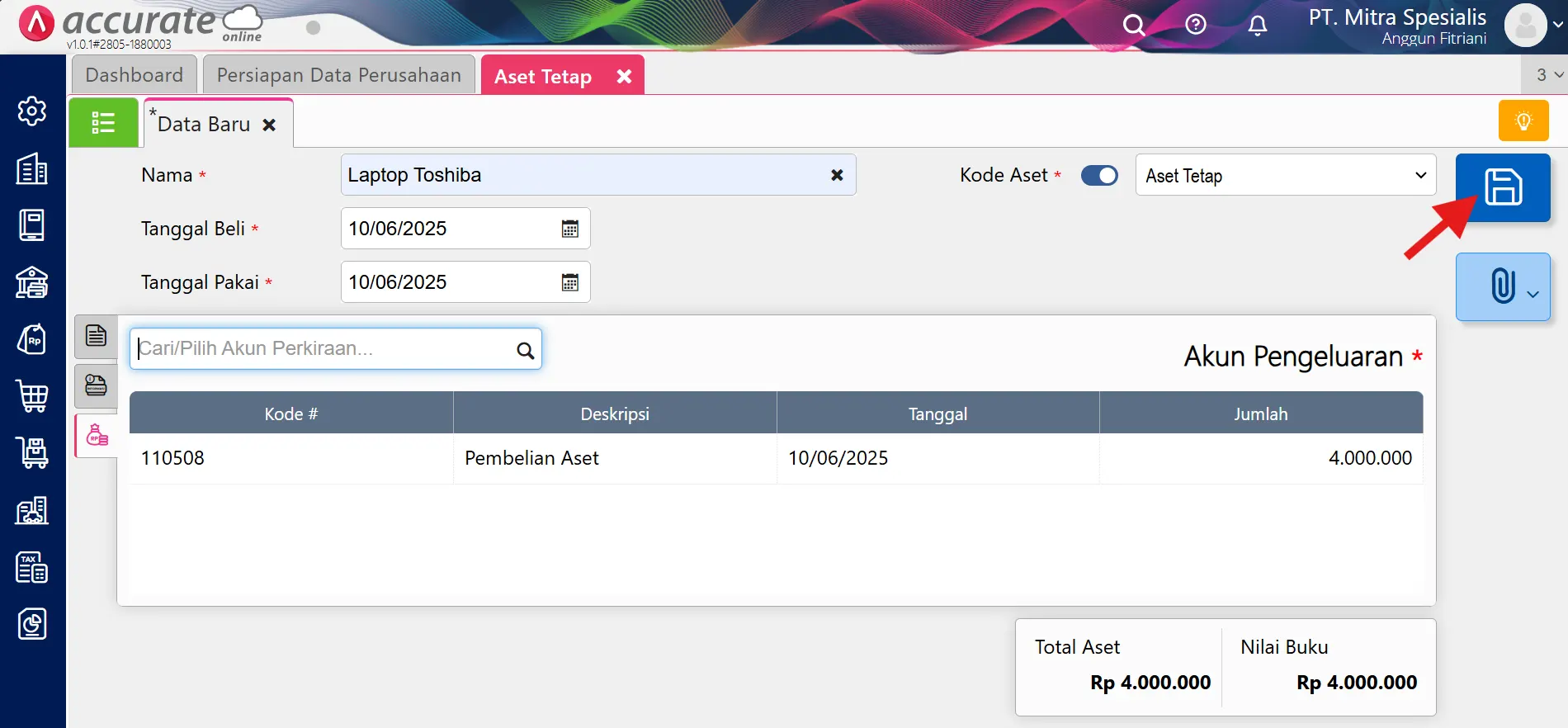
Task: Toggle the Kode Aset automatic switch
Action: pyautogui.click(x=1099, y=176)
